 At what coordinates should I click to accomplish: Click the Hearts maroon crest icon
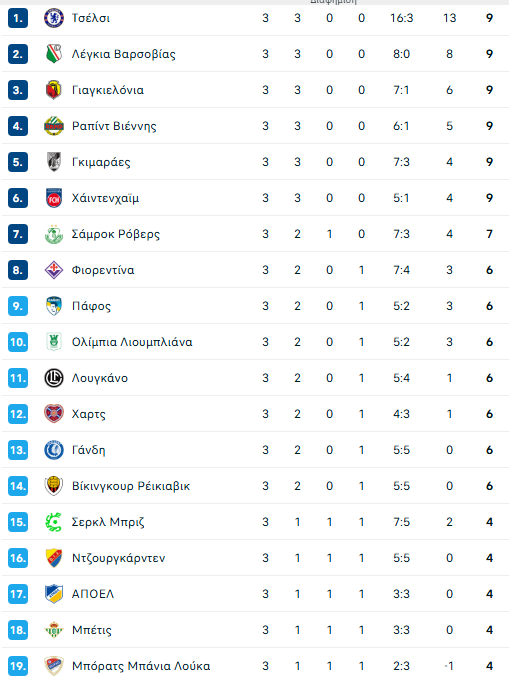[x=54, y=414]
